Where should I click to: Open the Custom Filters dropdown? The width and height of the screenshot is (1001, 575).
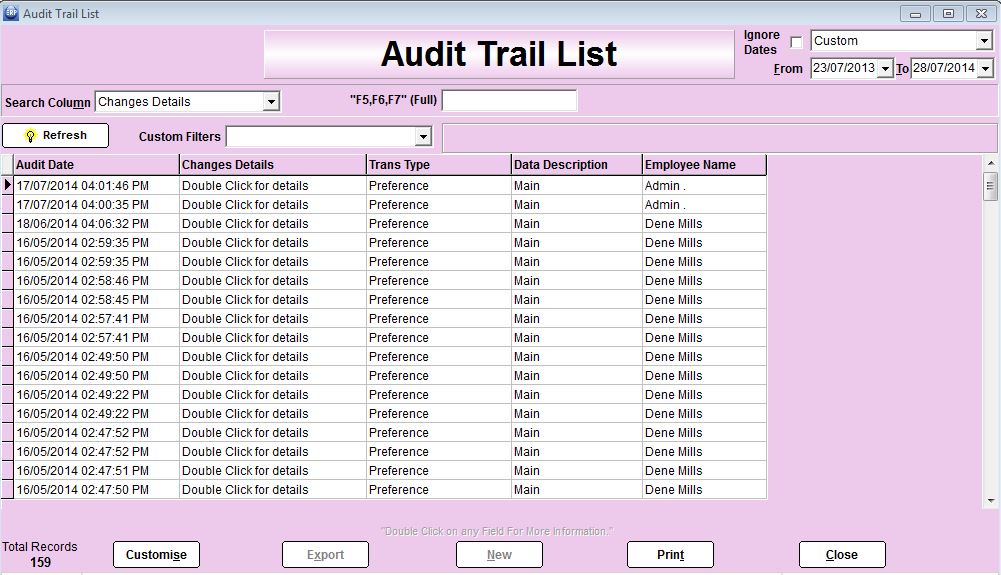[423, 137]
